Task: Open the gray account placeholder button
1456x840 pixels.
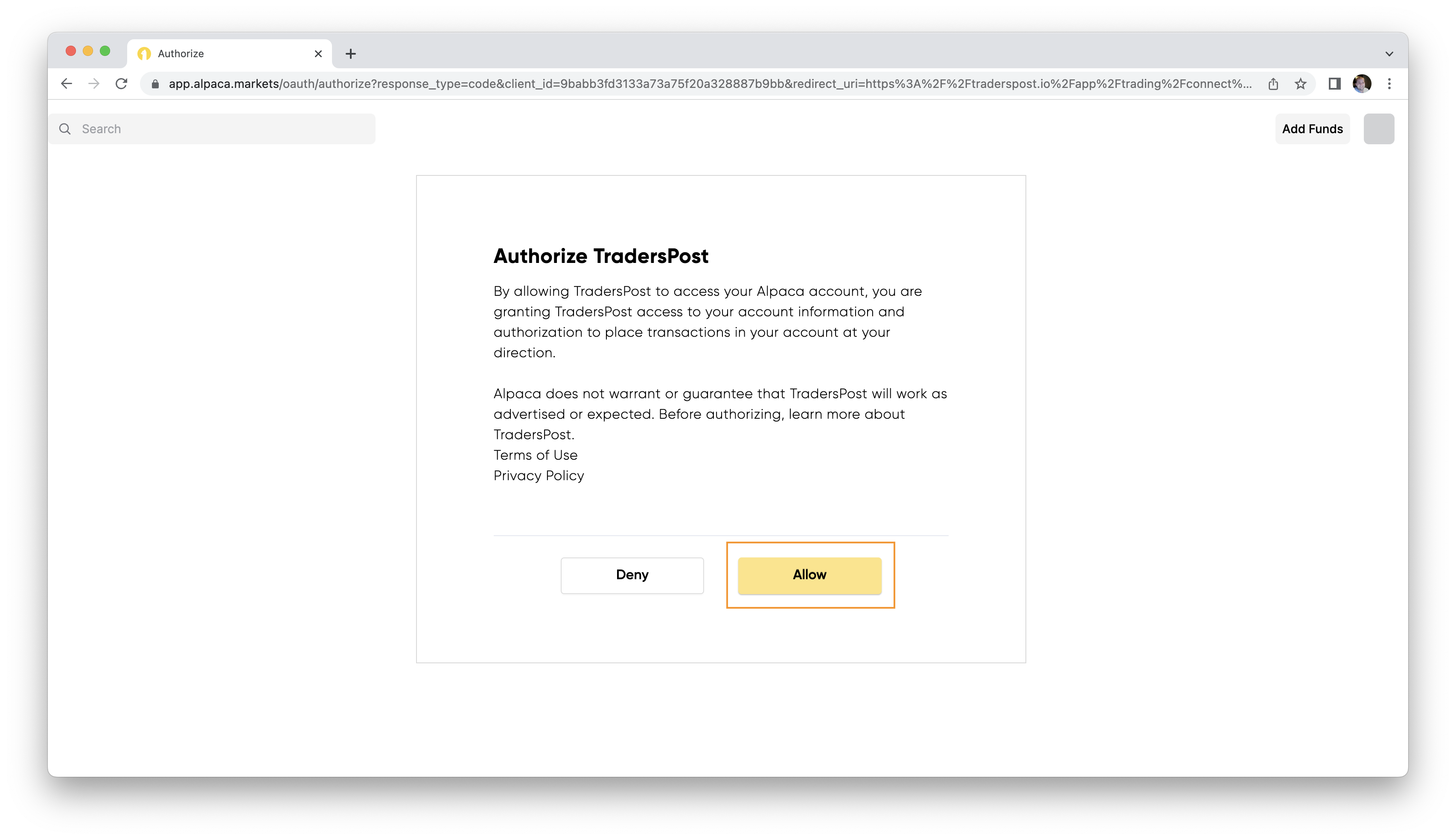Action: click(1379, 128)
